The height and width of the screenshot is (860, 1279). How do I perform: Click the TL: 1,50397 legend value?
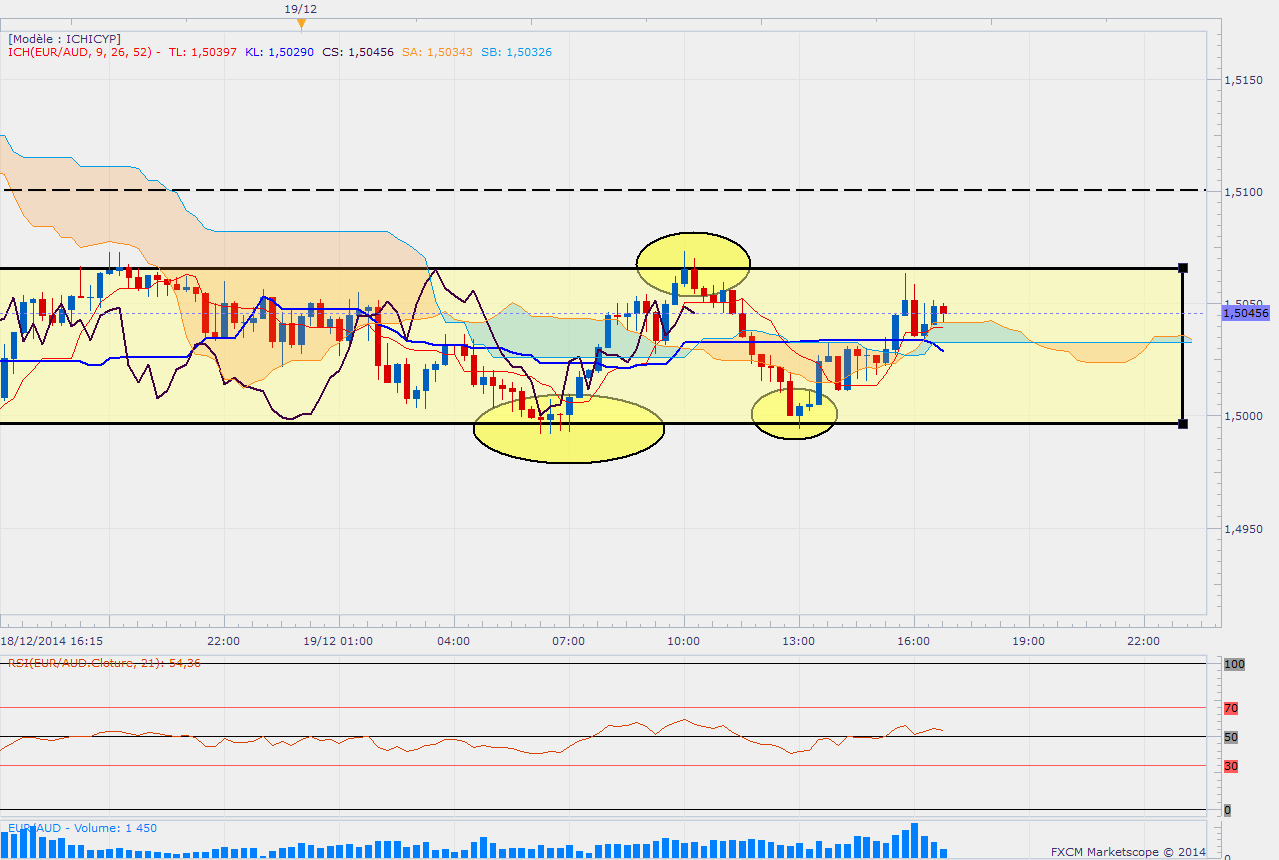(x=203, y=52)
